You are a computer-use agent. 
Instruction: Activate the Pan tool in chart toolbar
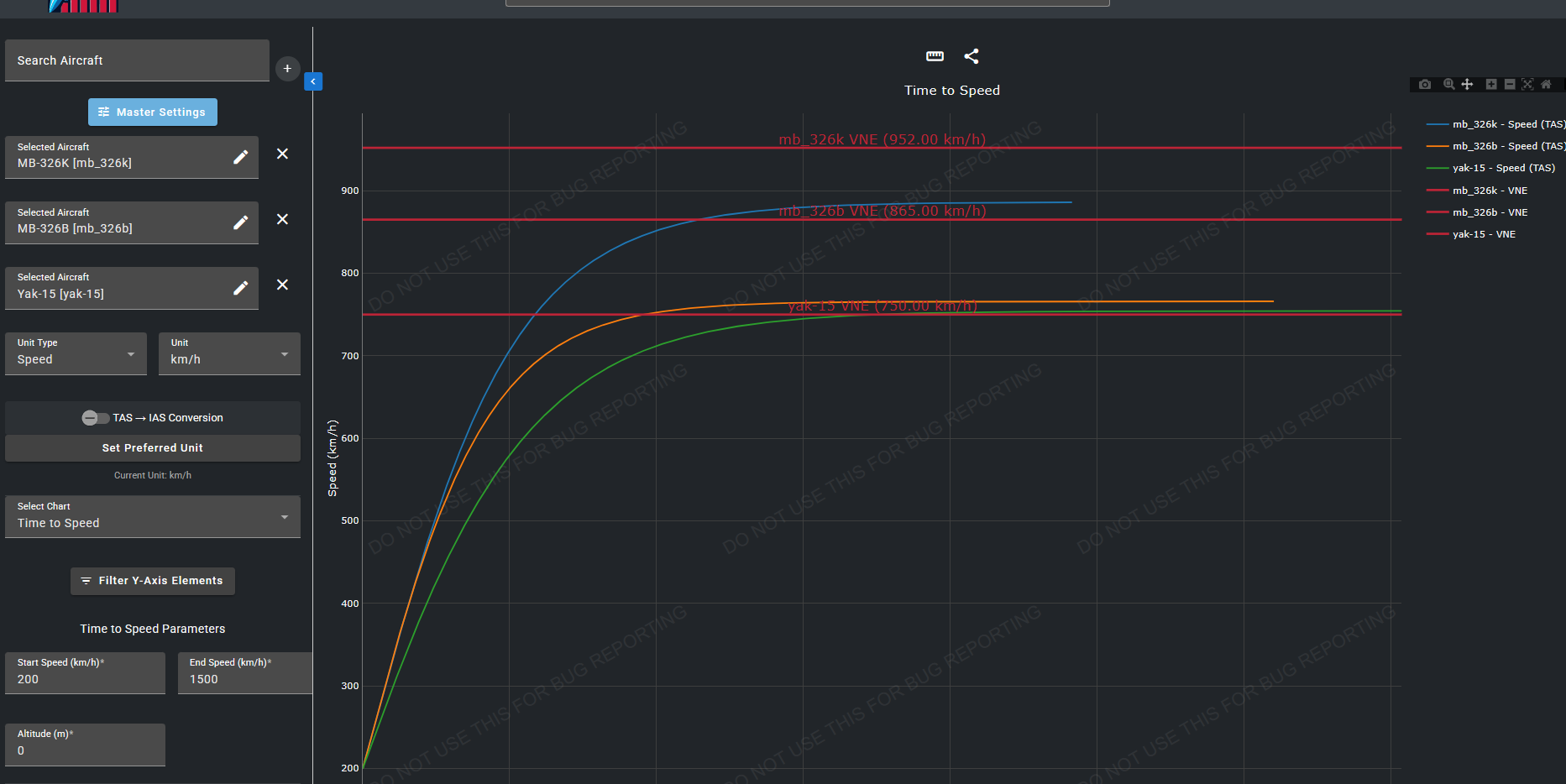pyautogui.click(x=1467, y=85)
